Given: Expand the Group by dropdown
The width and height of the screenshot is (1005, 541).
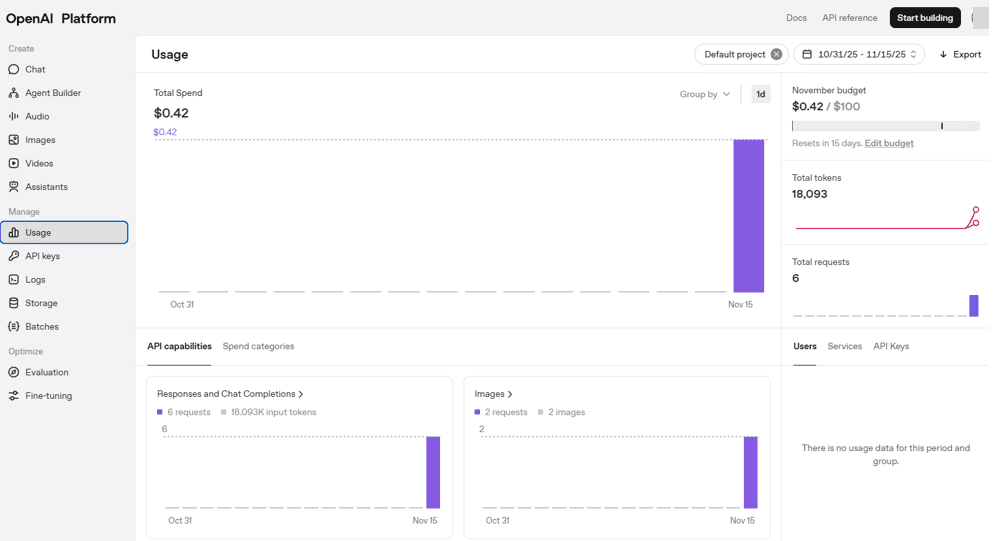Looking at the screenshot, I should tap(704, 94).
